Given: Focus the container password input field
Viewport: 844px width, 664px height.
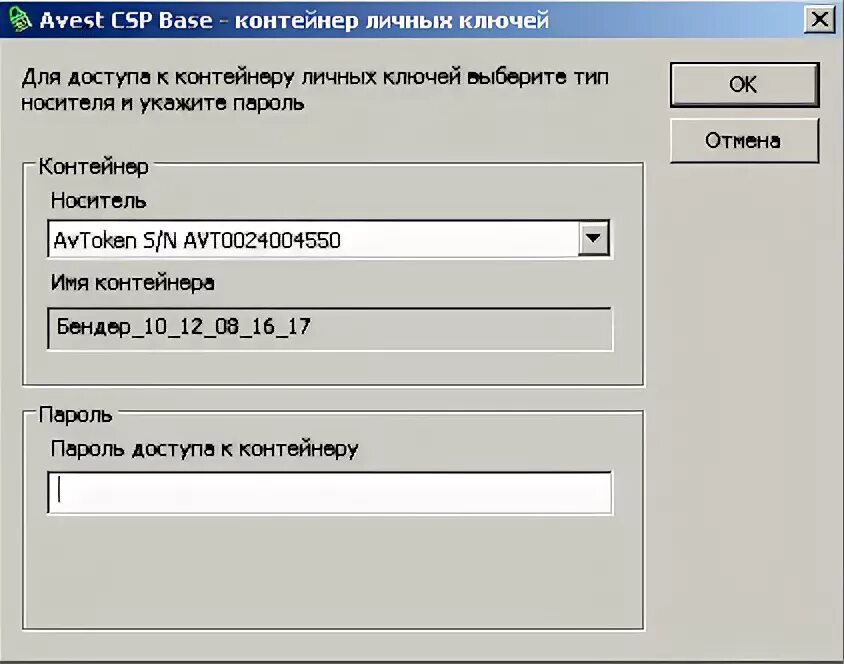Looking at the screenshot, I should click(329, 492).
